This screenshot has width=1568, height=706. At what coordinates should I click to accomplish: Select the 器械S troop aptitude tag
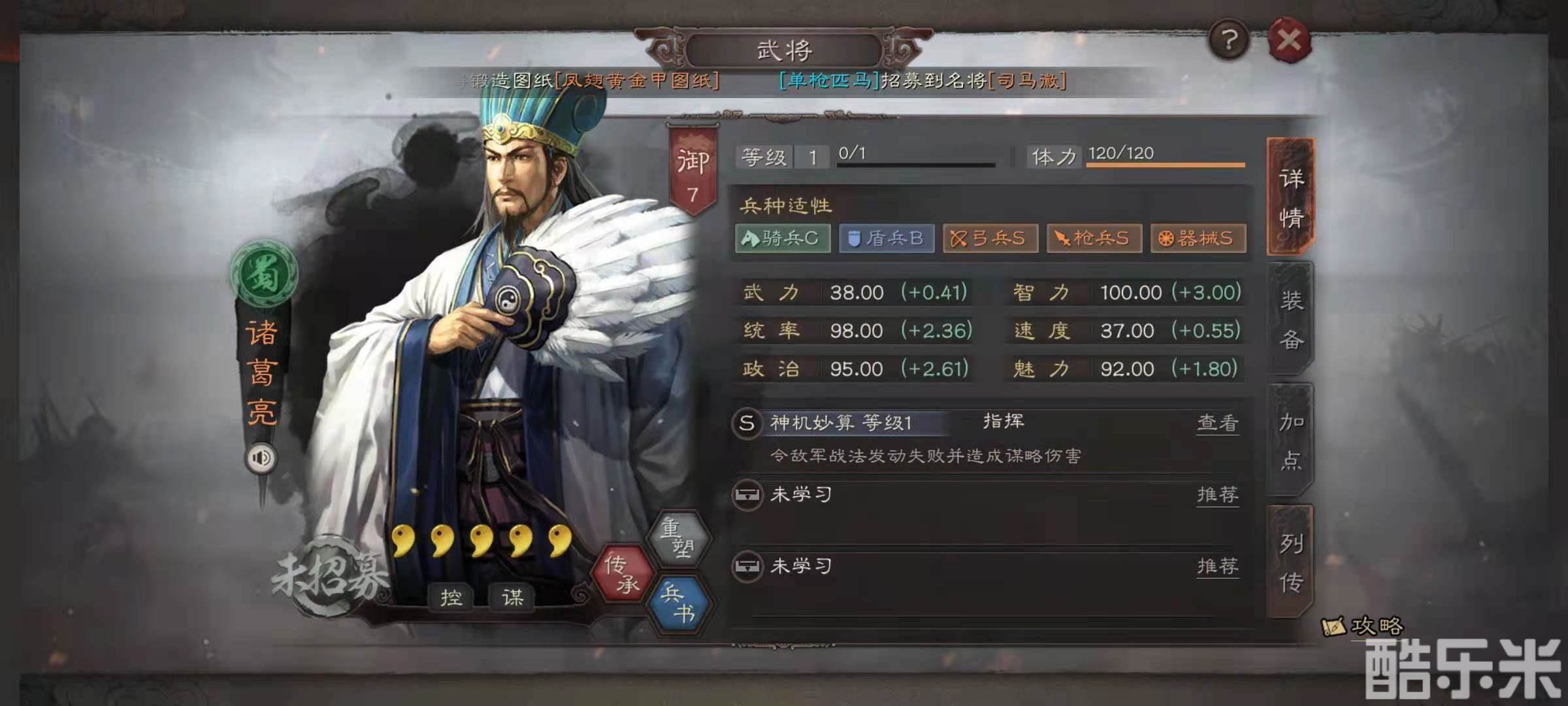click(x=1198, y=238)
